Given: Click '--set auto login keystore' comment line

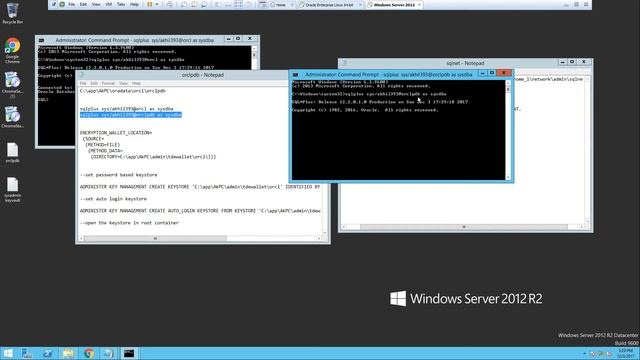Looking at the screenshot, I should [x=113, y=199].
